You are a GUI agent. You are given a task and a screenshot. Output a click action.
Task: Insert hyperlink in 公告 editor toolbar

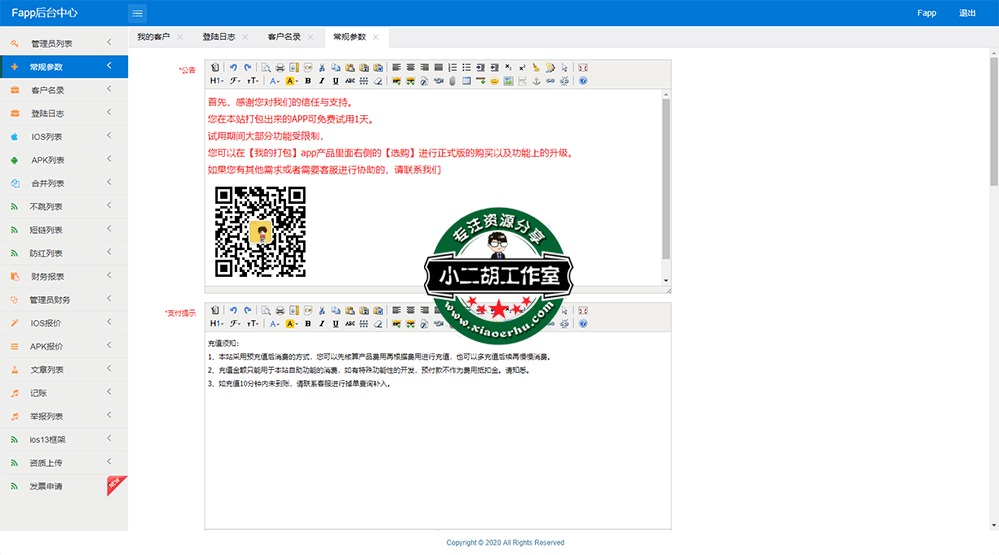550,81
